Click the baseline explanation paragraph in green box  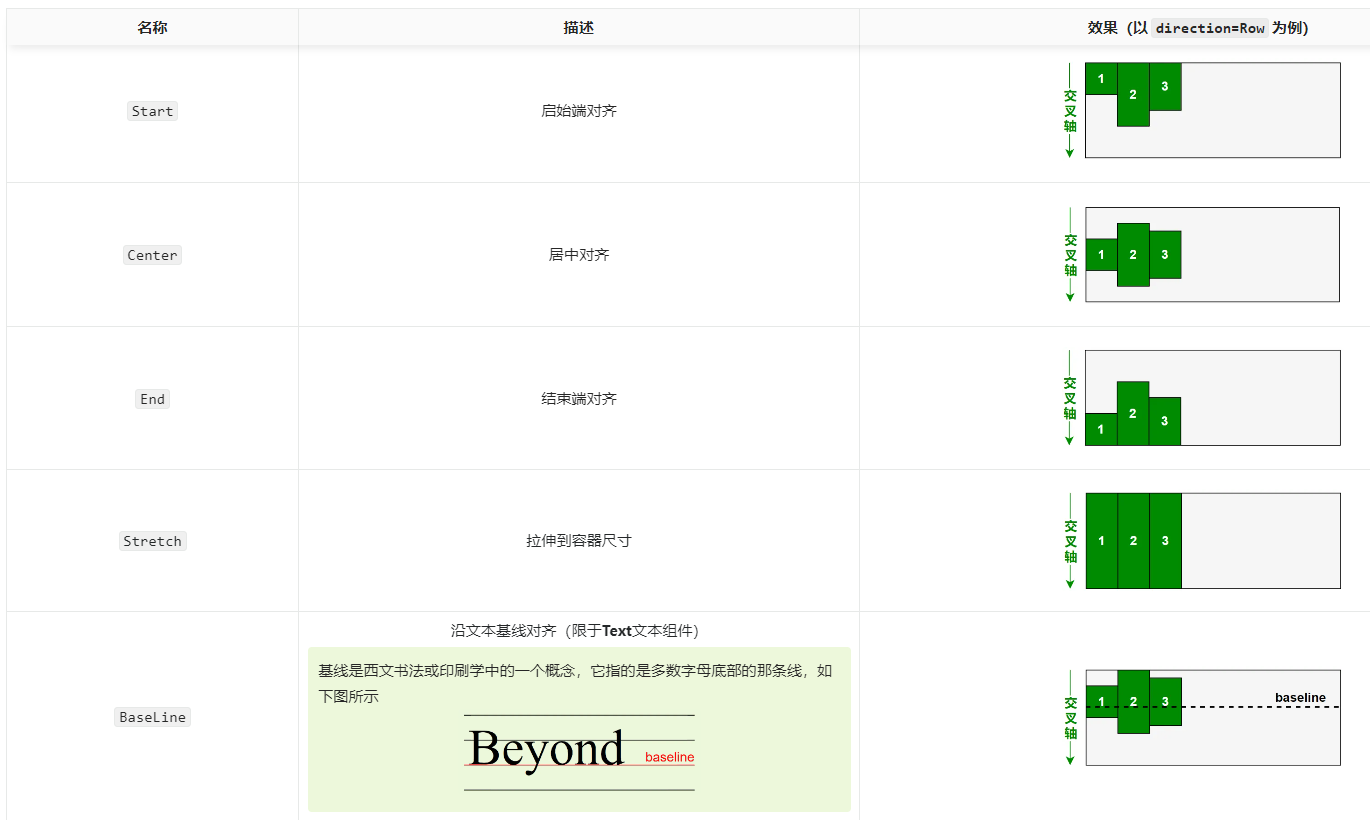[x=575, y=683]
